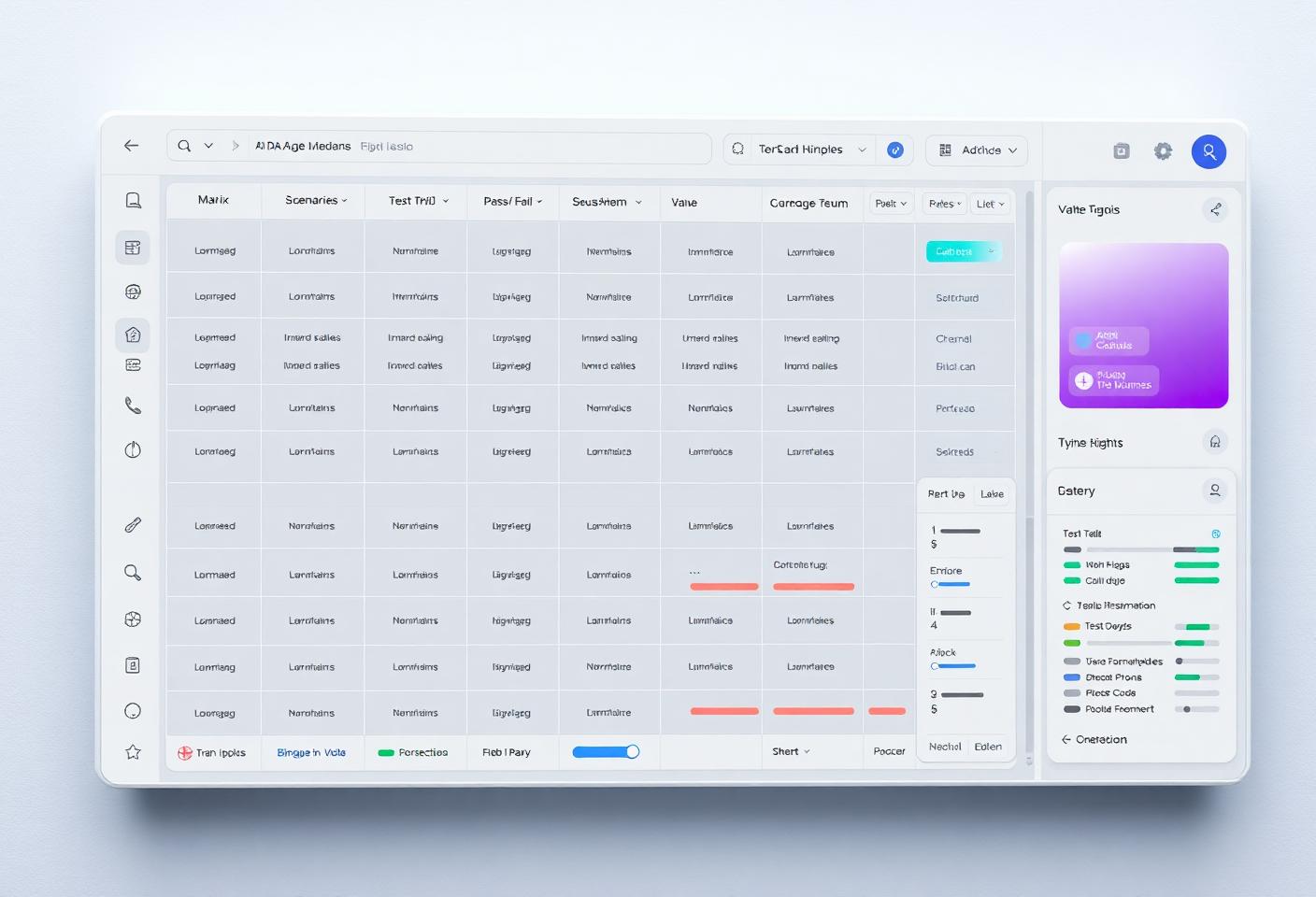Open the basketball-like globe icon in sidebar
Image resolution: width=1316 pixels, height=897 pixels.
click(133, 619)
